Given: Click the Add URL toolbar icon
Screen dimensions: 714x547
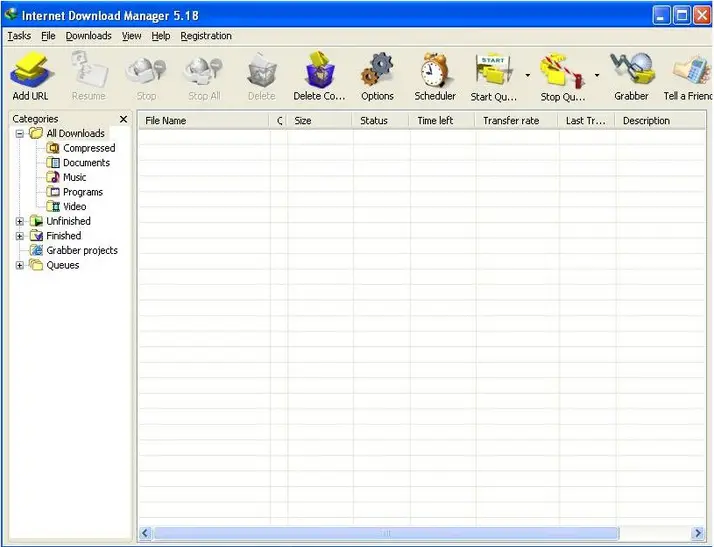Looking at the screenshot, I should click(x=31, y=69).
